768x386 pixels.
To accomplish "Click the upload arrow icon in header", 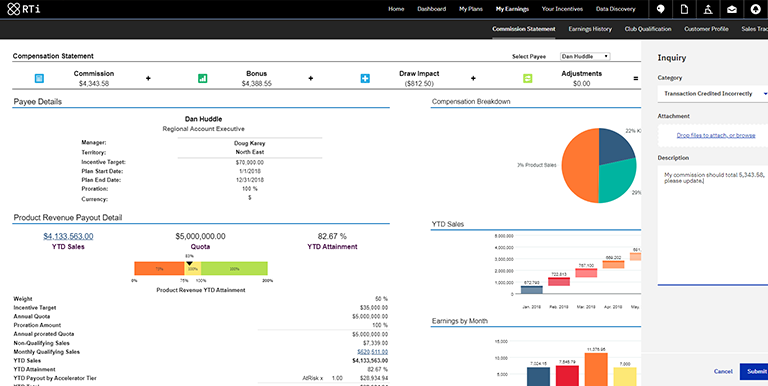I will [756, 9].
